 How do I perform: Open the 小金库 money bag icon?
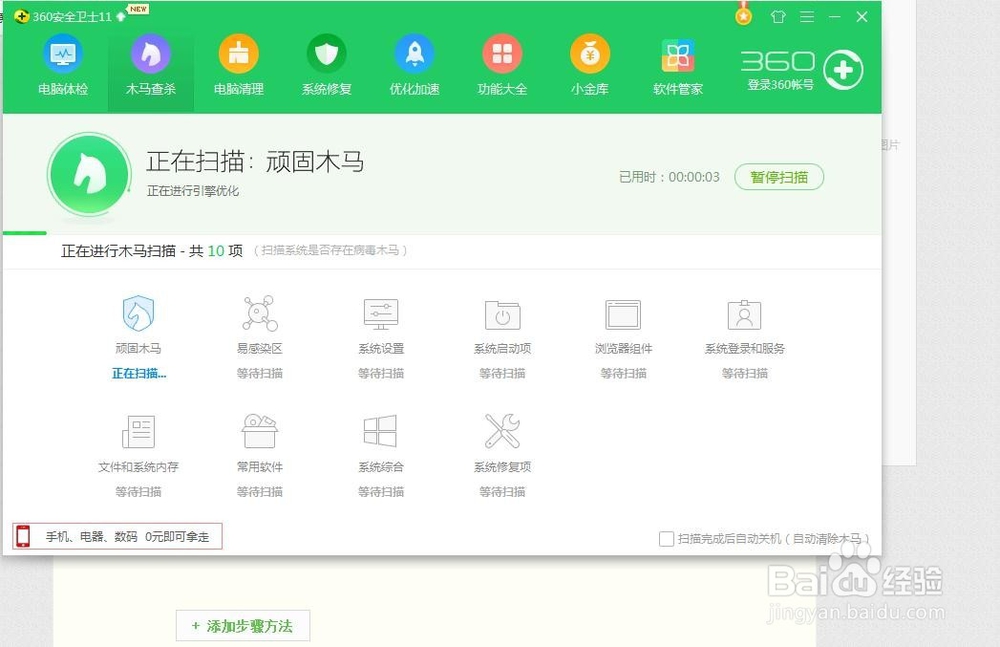[x=590, y=54]
